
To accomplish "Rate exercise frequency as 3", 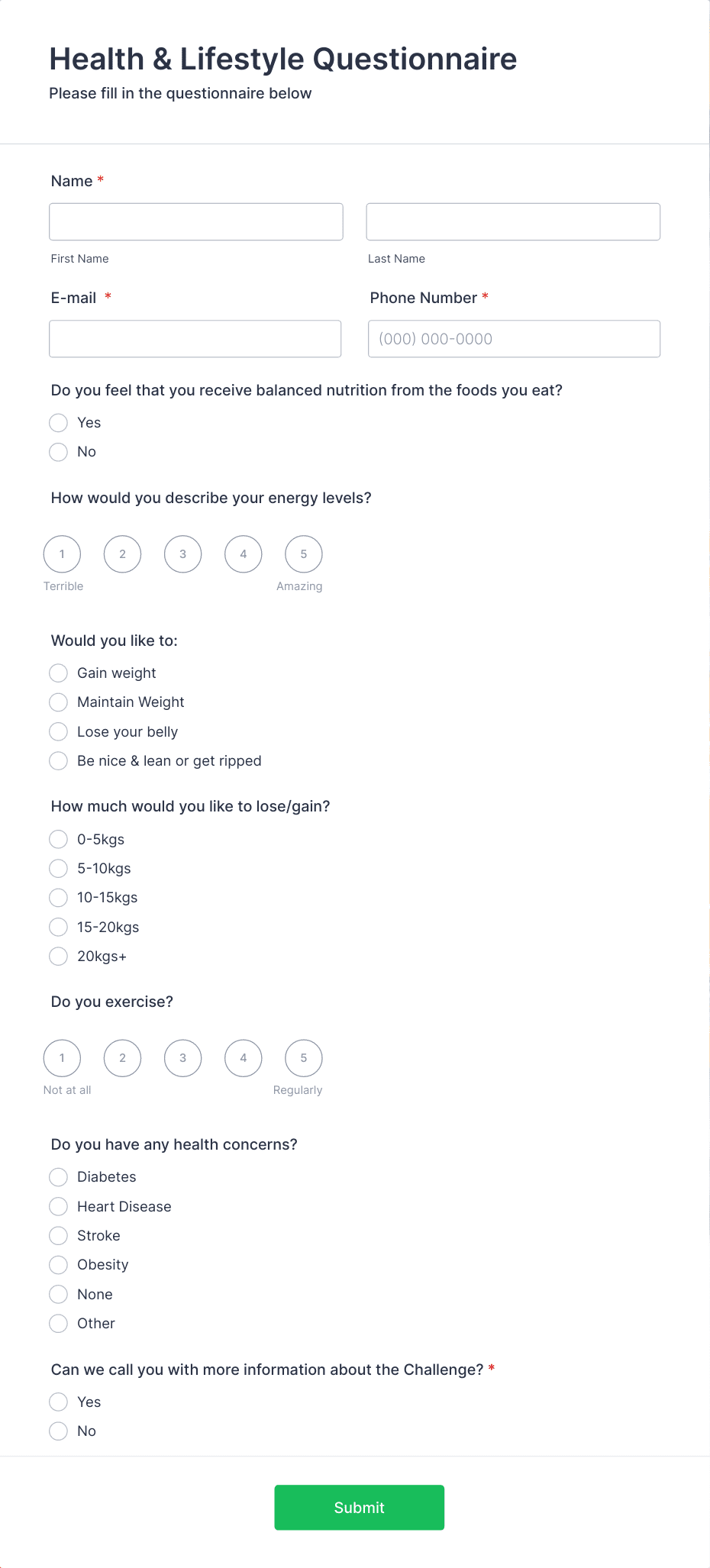I will coord(182,1058).
